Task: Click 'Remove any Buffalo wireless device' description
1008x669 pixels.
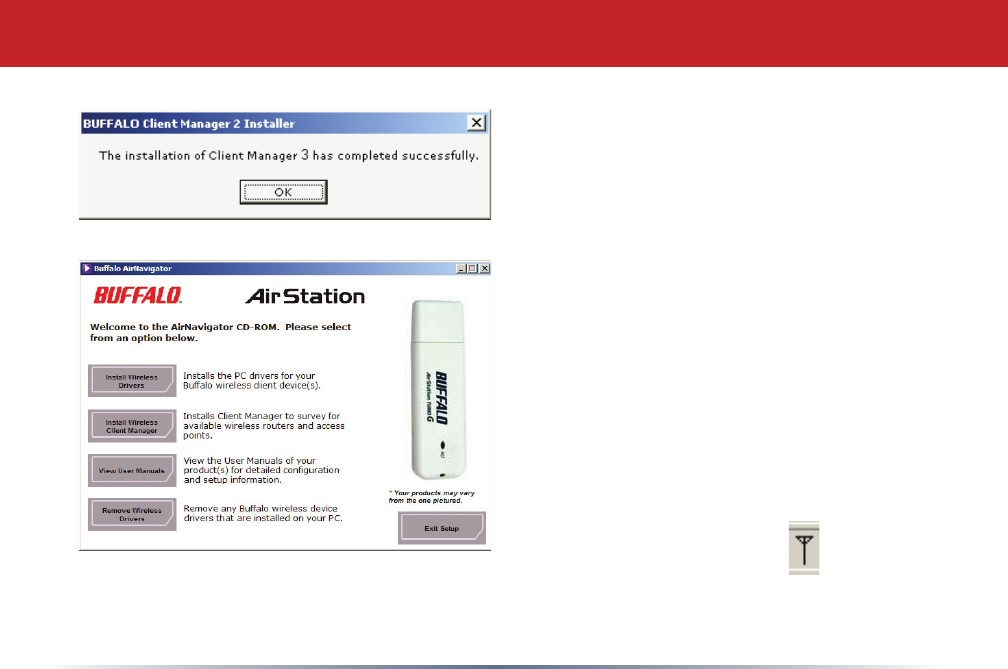Action: (x=263, y=513)
